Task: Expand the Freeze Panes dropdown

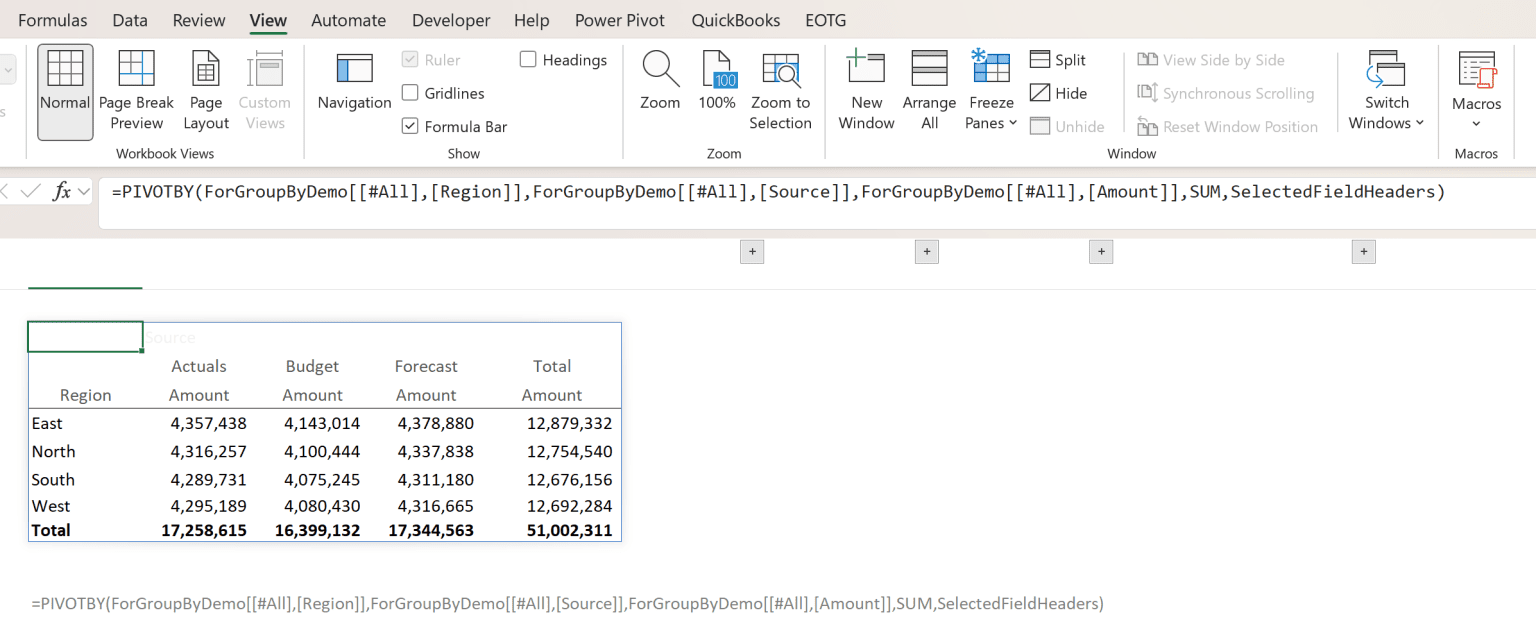Action: coord(991,89)
